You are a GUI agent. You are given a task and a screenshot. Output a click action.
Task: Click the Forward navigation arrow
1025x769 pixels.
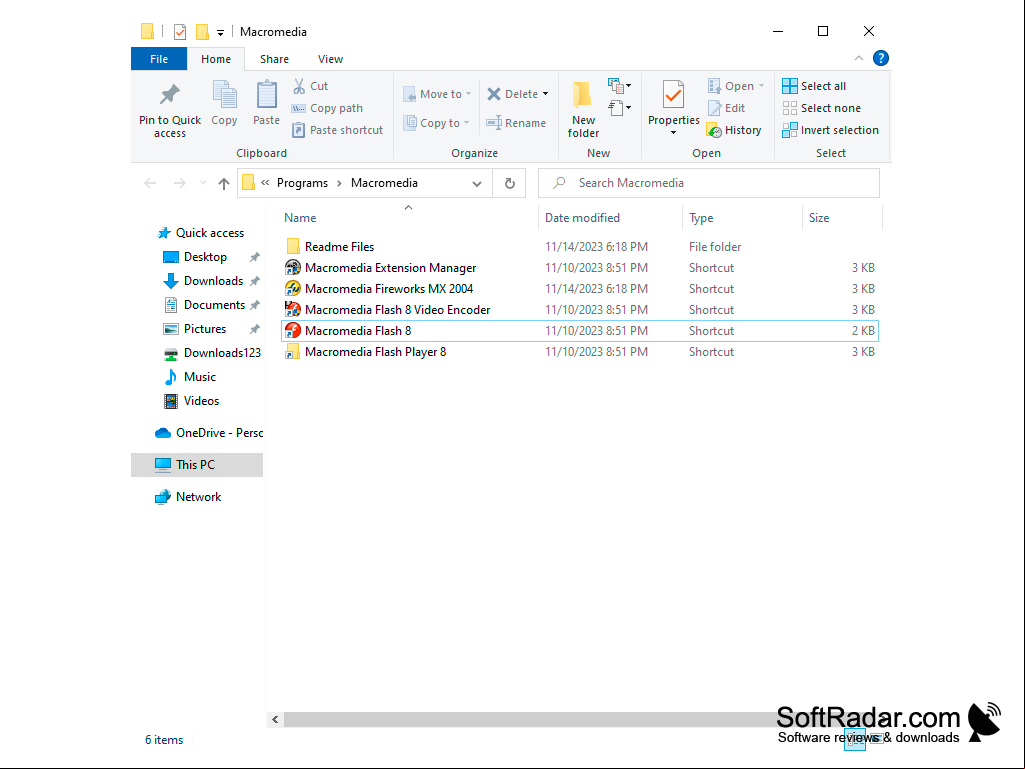[x=179, y=183]
